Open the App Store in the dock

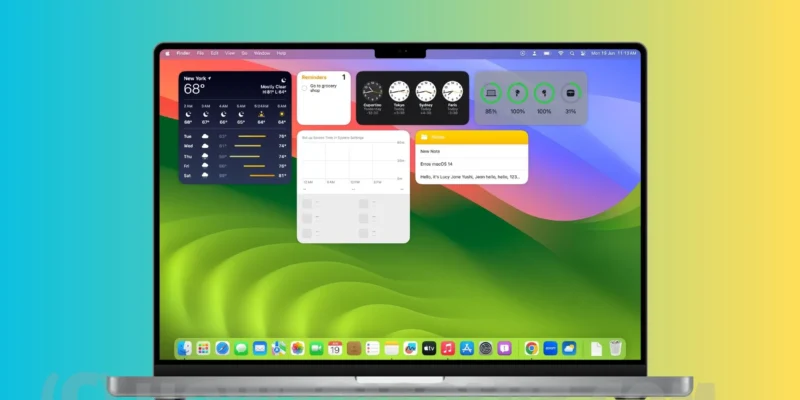coord(467,348)
